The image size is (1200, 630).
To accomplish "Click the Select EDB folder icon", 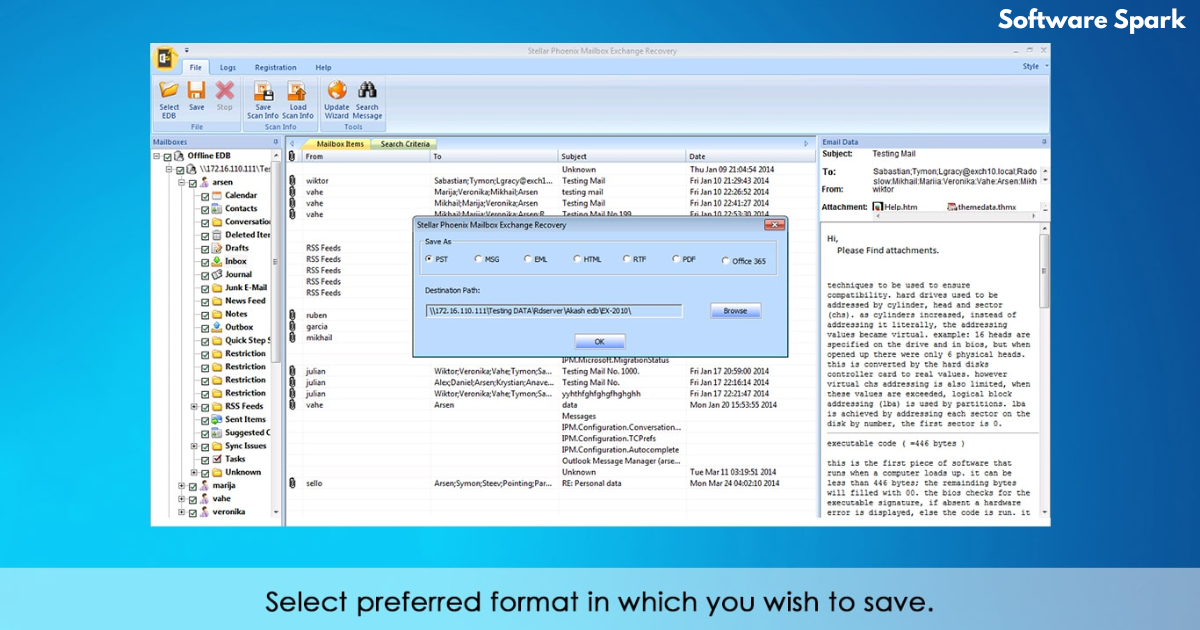I will [169, 90].
